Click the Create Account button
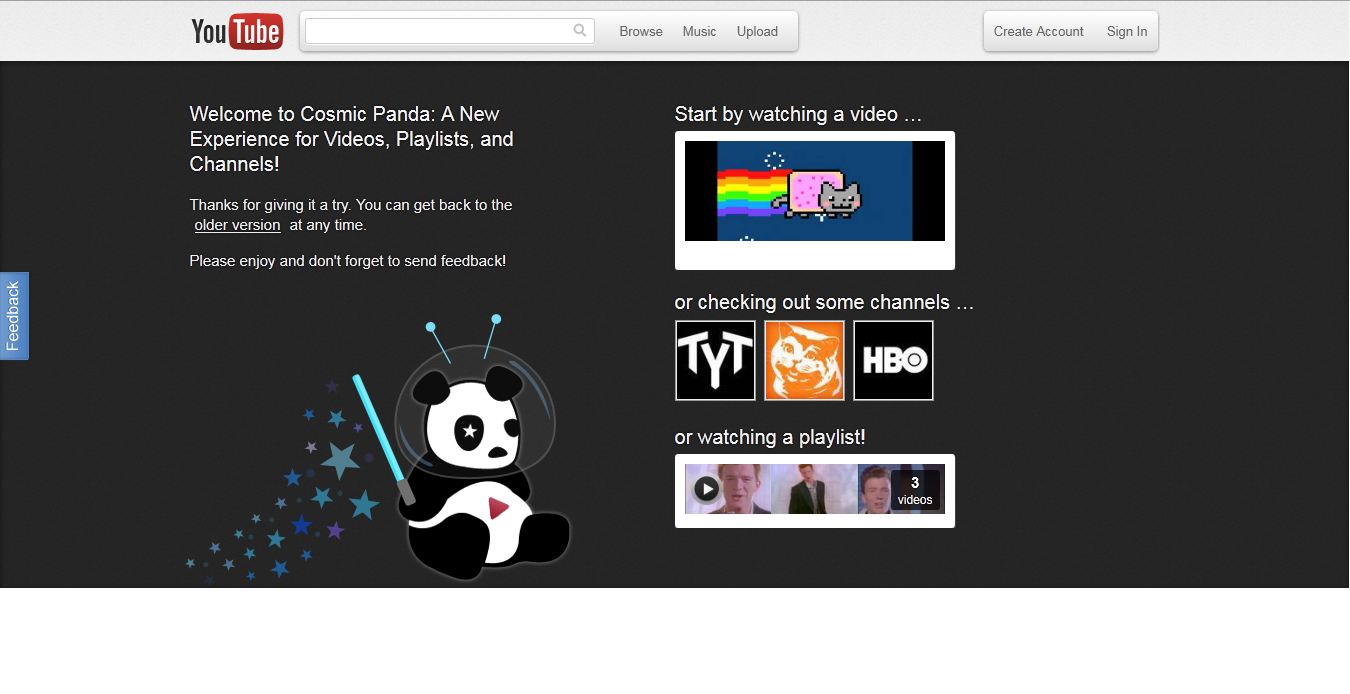The width and height of the screenshot is (1350, 694). (x=1038, y=32)
